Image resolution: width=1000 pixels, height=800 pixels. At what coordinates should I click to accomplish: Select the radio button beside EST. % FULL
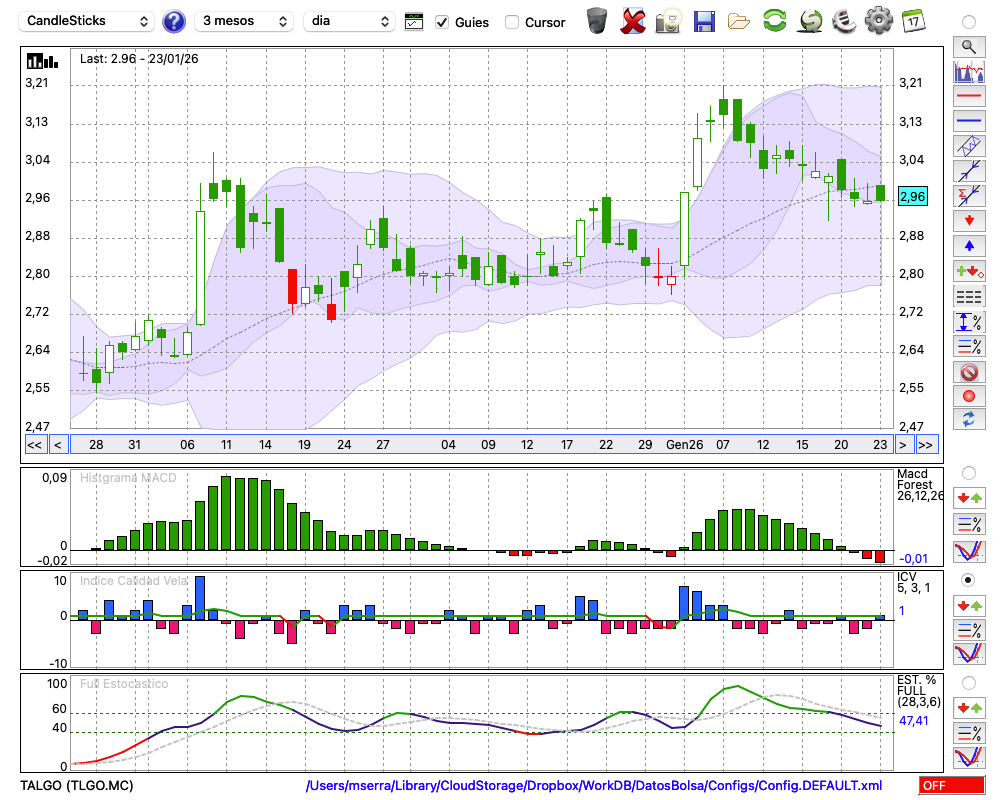coord(968,682)
